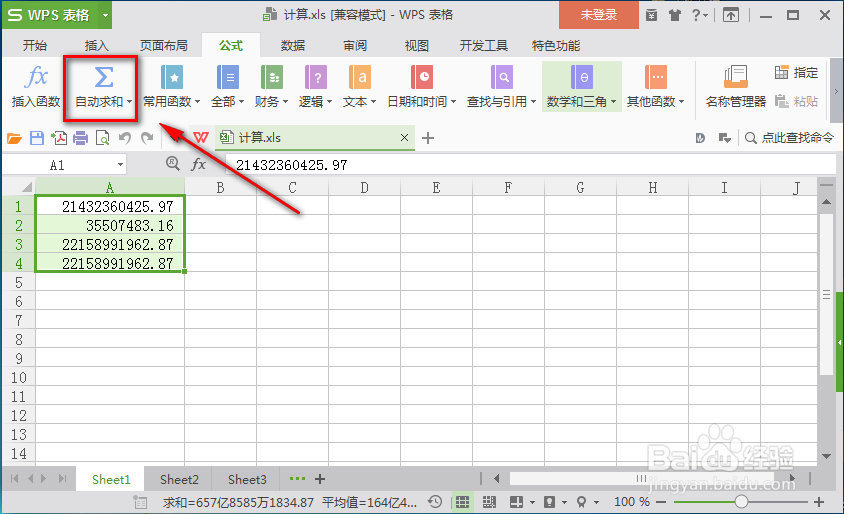Screen dimensions: 844x514
Task: Click the fx icon beside formula bar
Action: tap(199, 164)
